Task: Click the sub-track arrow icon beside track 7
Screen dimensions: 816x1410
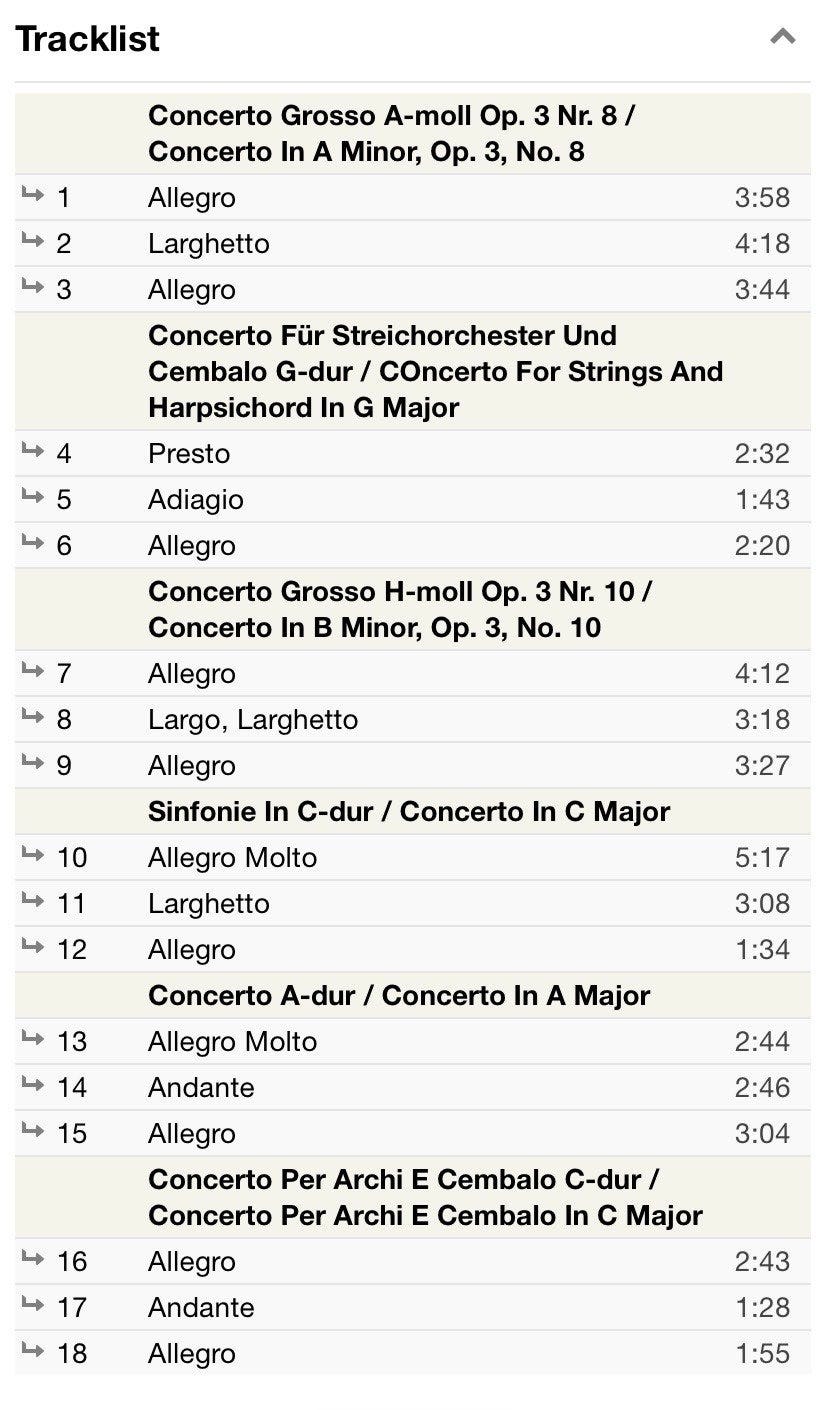Action: [x=33, y=671]
